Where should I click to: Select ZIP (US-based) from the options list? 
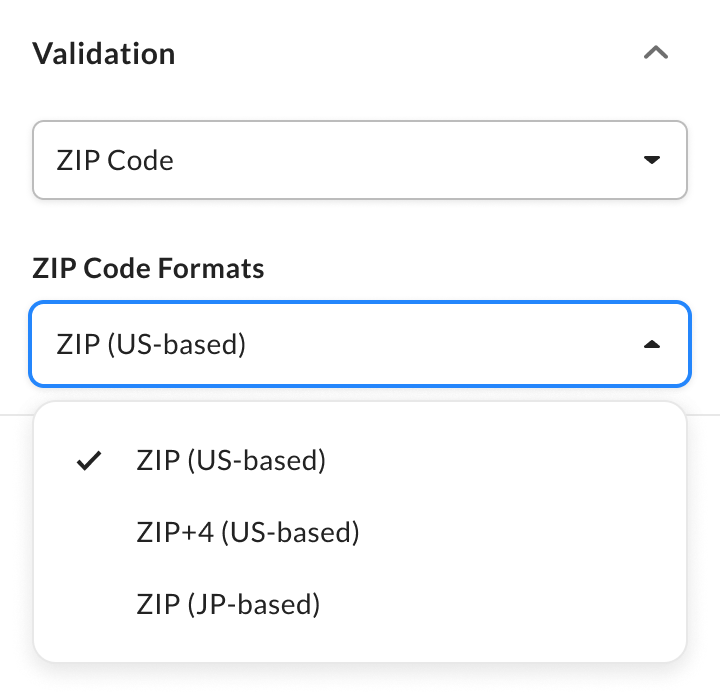[x=231, y=461]
